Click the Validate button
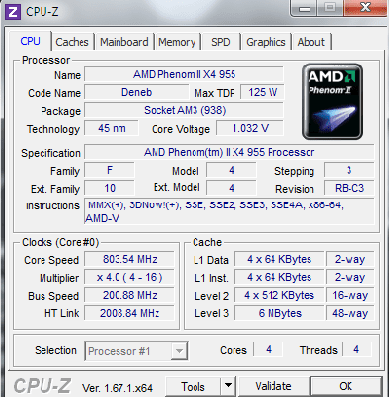 click(x=273, y=386)
